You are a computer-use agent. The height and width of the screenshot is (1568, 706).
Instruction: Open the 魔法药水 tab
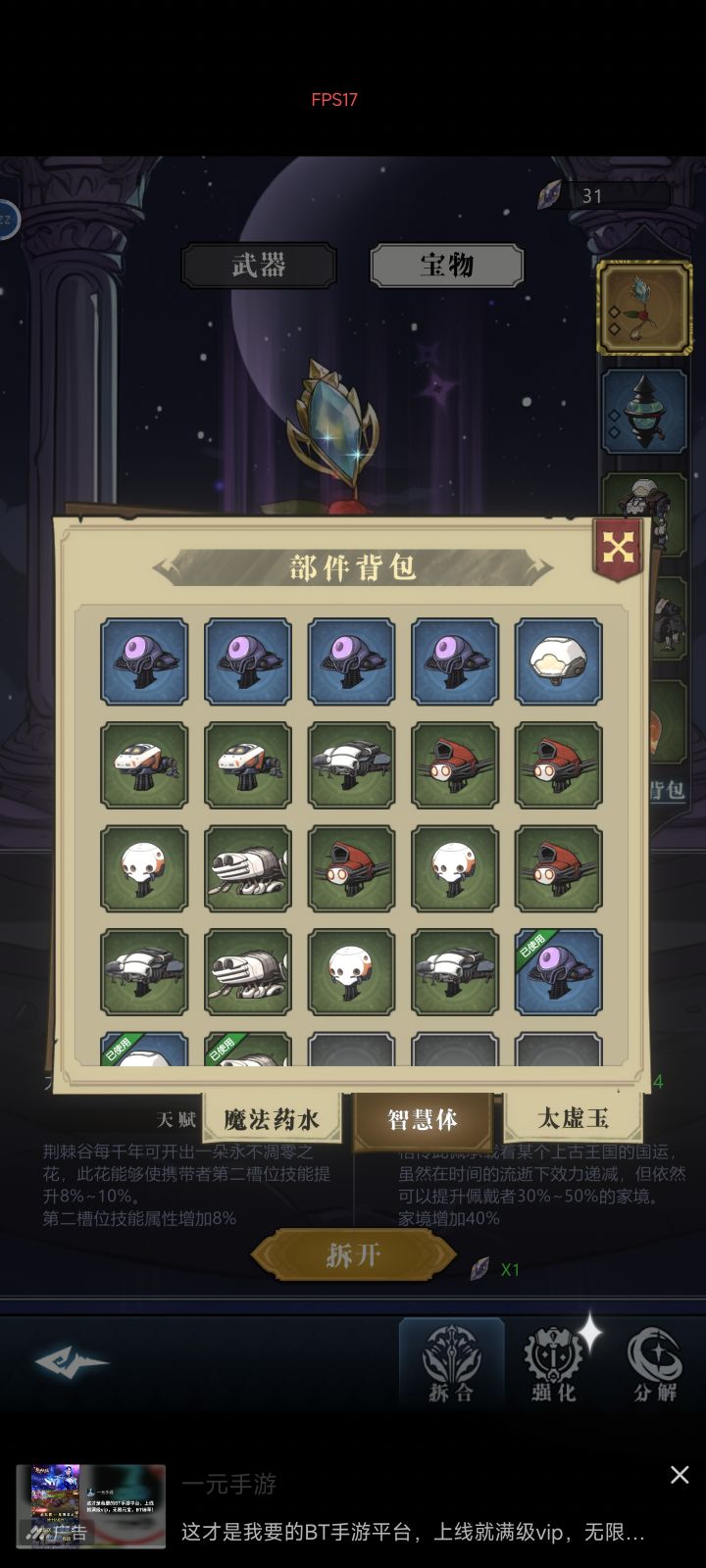[272, 1118]
